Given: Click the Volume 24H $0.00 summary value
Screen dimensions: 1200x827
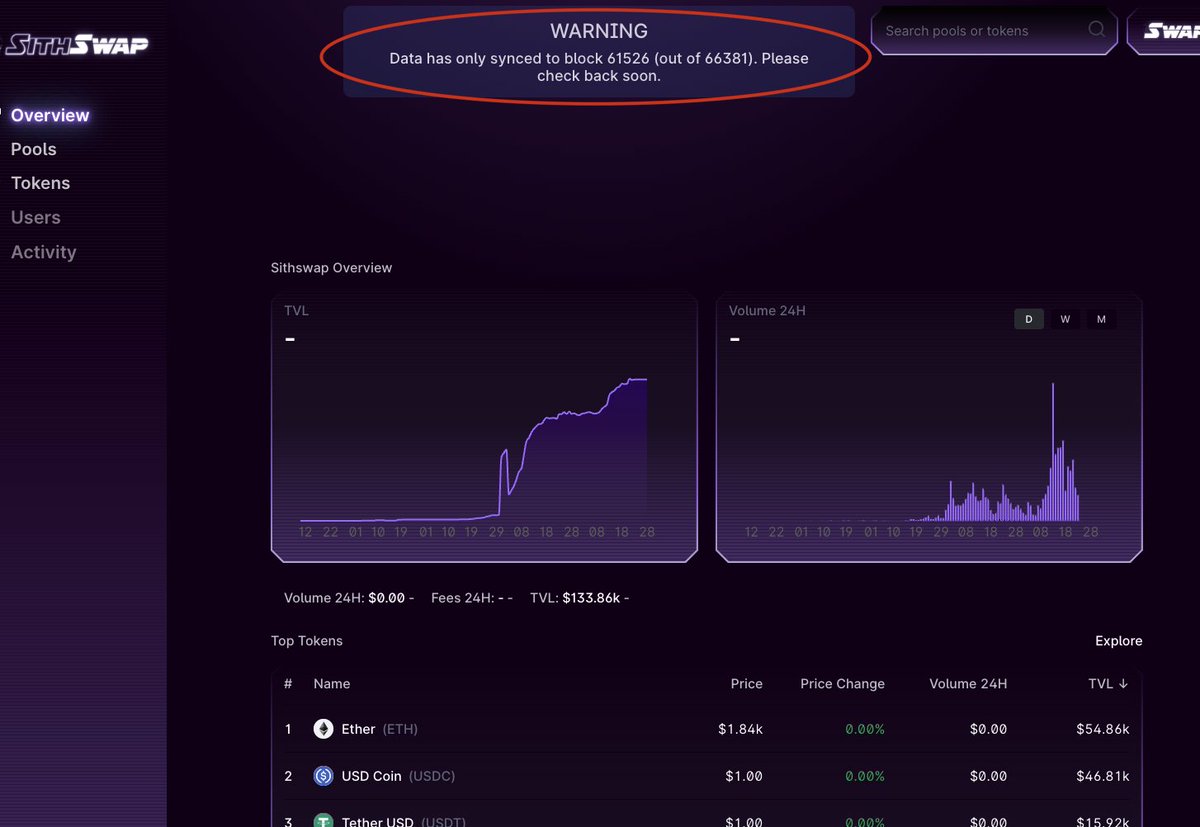Looking at the screenshot, I should pyautogui.click(x=386, y=598).
